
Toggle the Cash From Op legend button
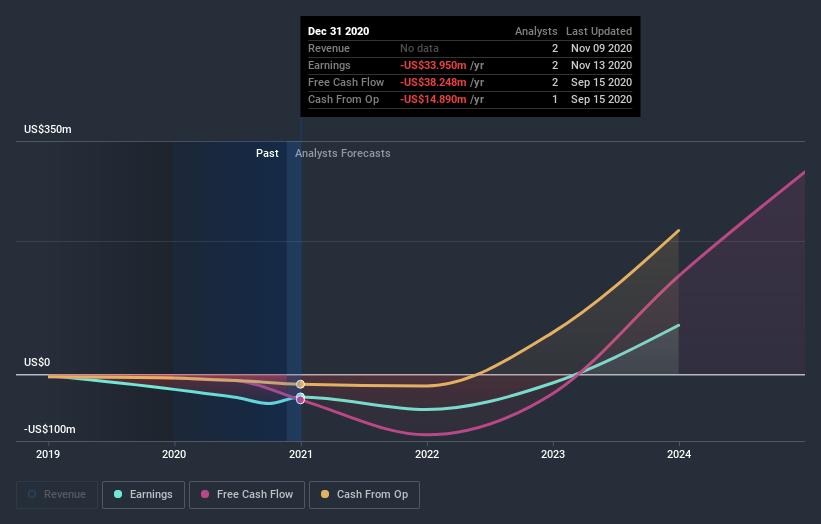[364, 495]
